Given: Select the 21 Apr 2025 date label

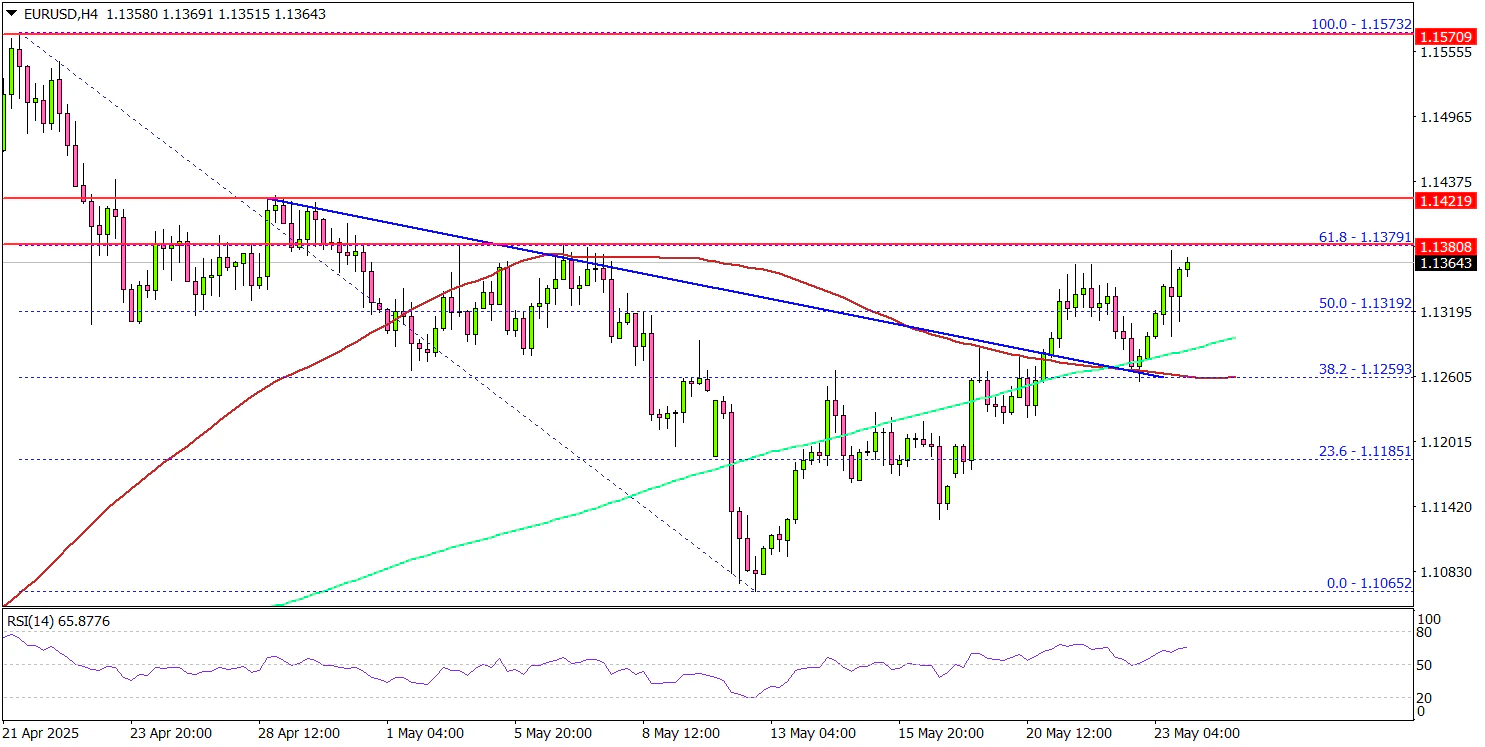Looking at the screenshot, I should (41, 732).
